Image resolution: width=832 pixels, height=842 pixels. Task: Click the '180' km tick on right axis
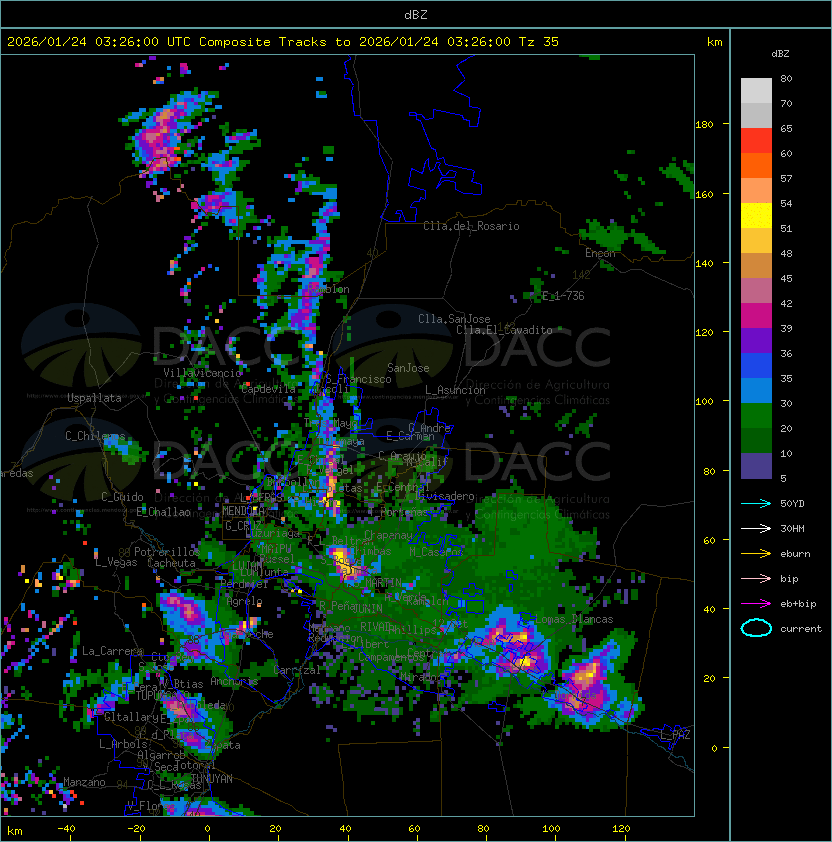pos(704,125)
